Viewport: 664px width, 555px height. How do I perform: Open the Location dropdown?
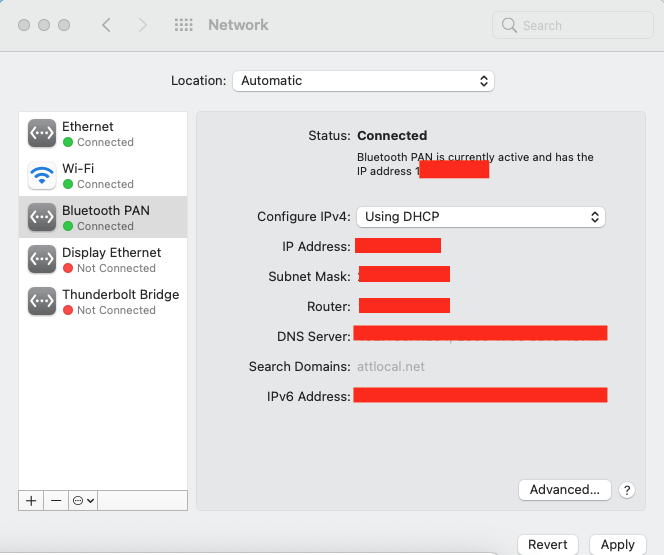(x=363, y=81)
